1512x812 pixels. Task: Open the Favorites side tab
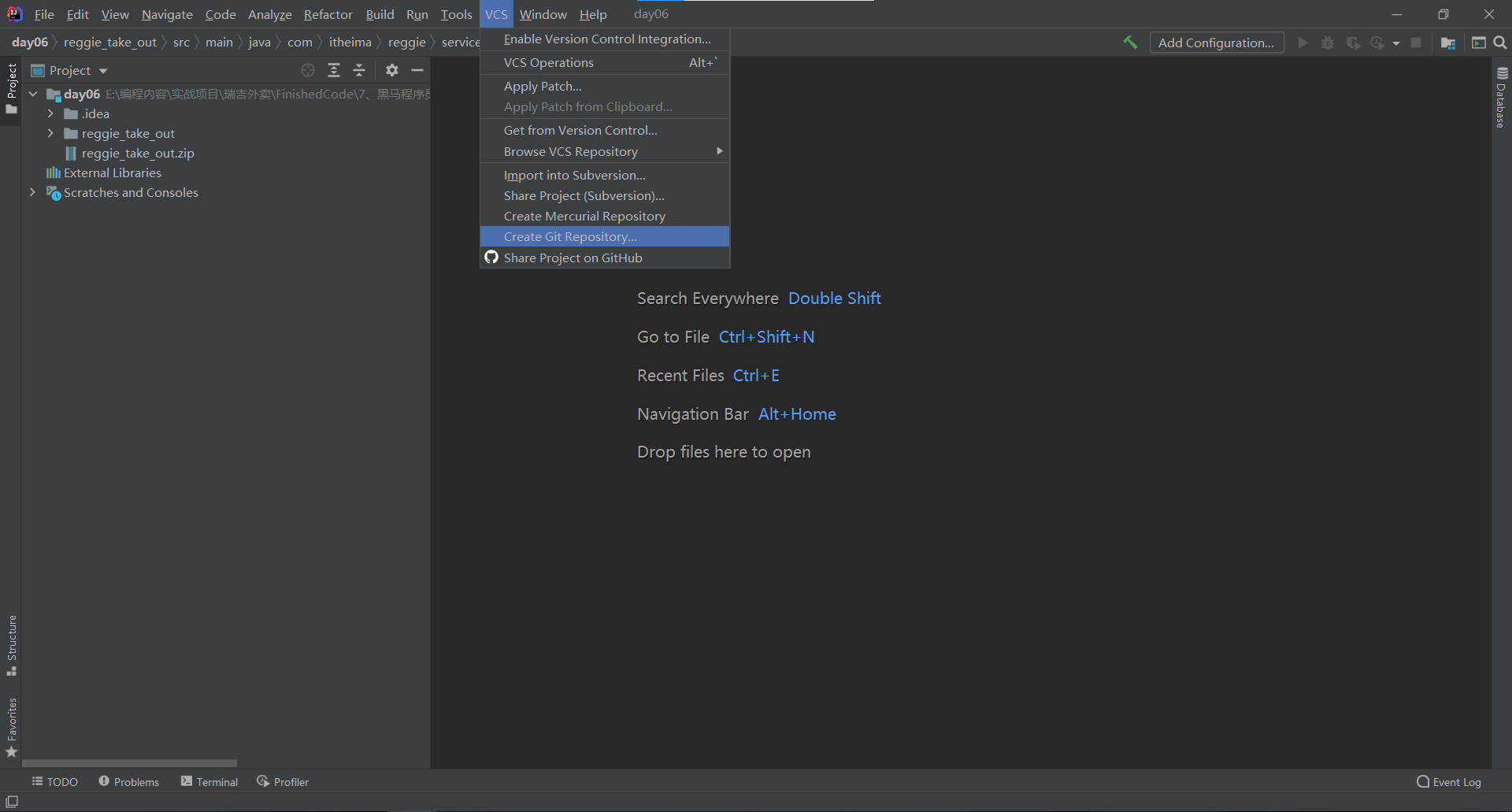pyautogui.click(x=11, y=728)
